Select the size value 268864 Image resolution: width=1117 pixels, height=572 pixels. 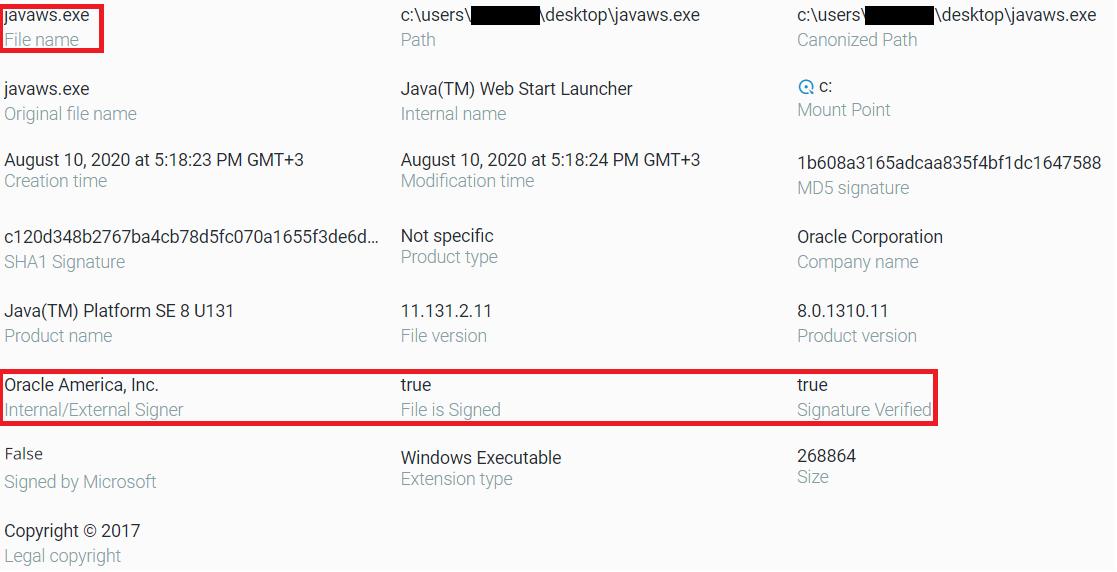coord(826,456)
